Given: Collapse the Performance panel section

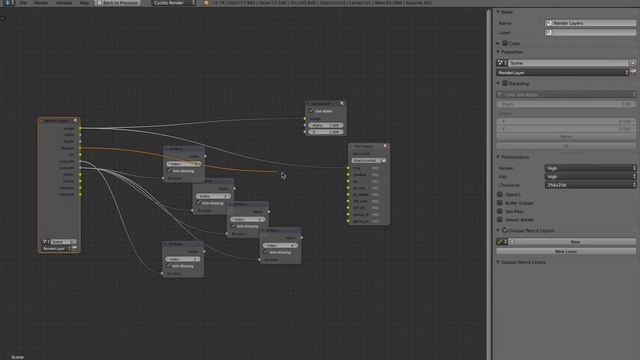Looking at the screenshot, I should click(x=498, y=157).
